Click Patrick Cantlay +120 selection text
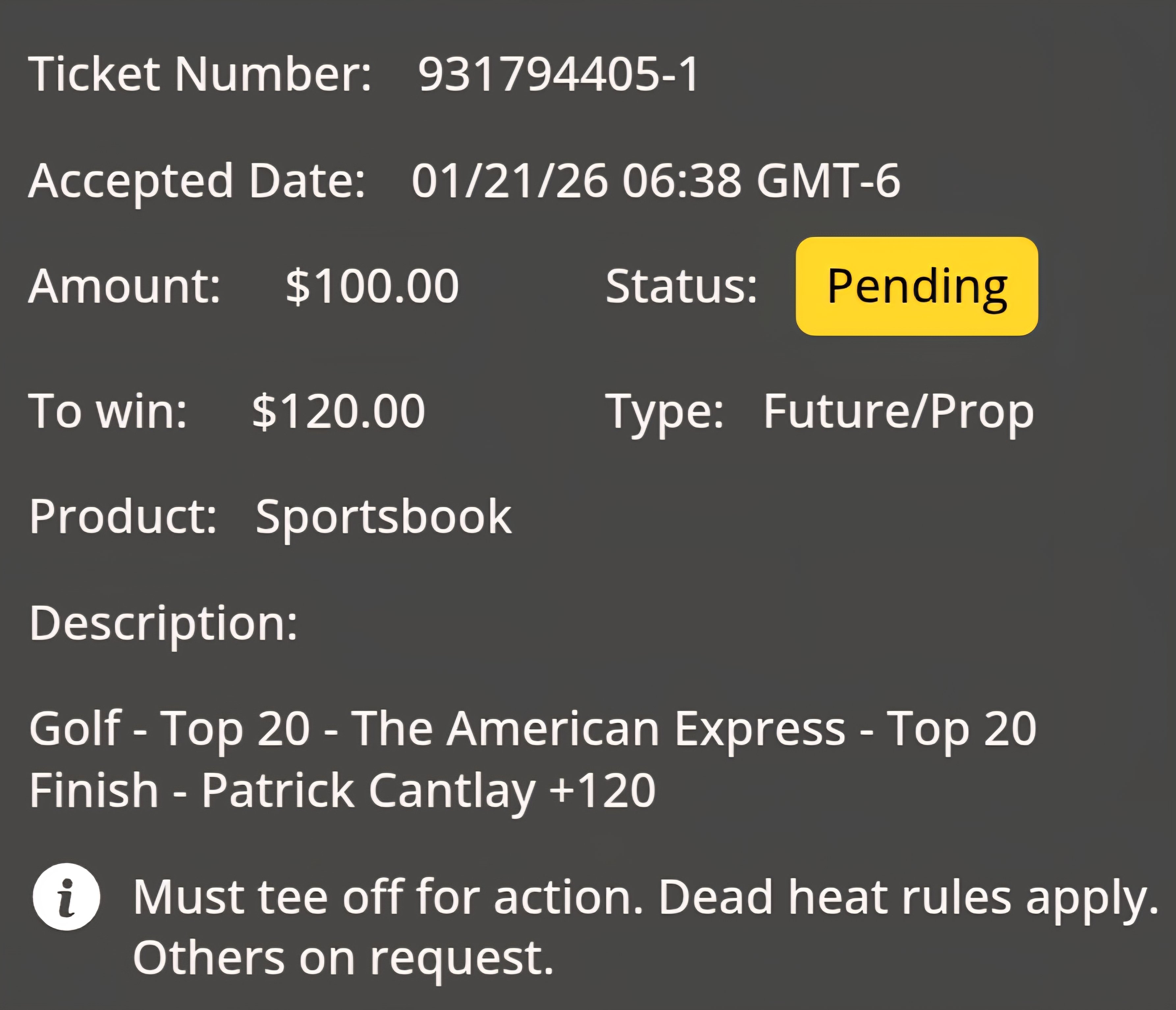This screenshot has width=1176, height=1010. coord(429,791)
